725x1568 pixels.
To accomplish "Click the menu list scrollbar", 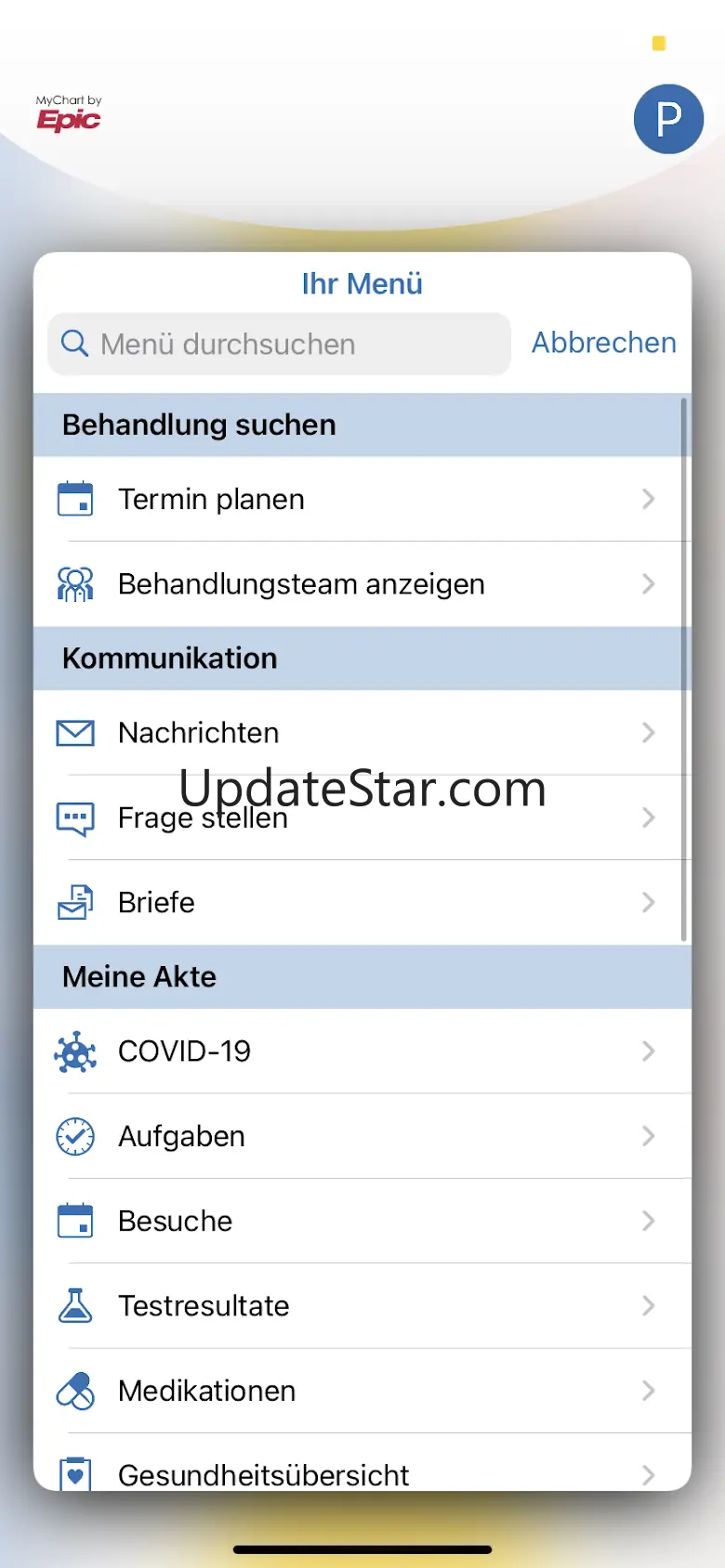I will (x=684, y=669).
